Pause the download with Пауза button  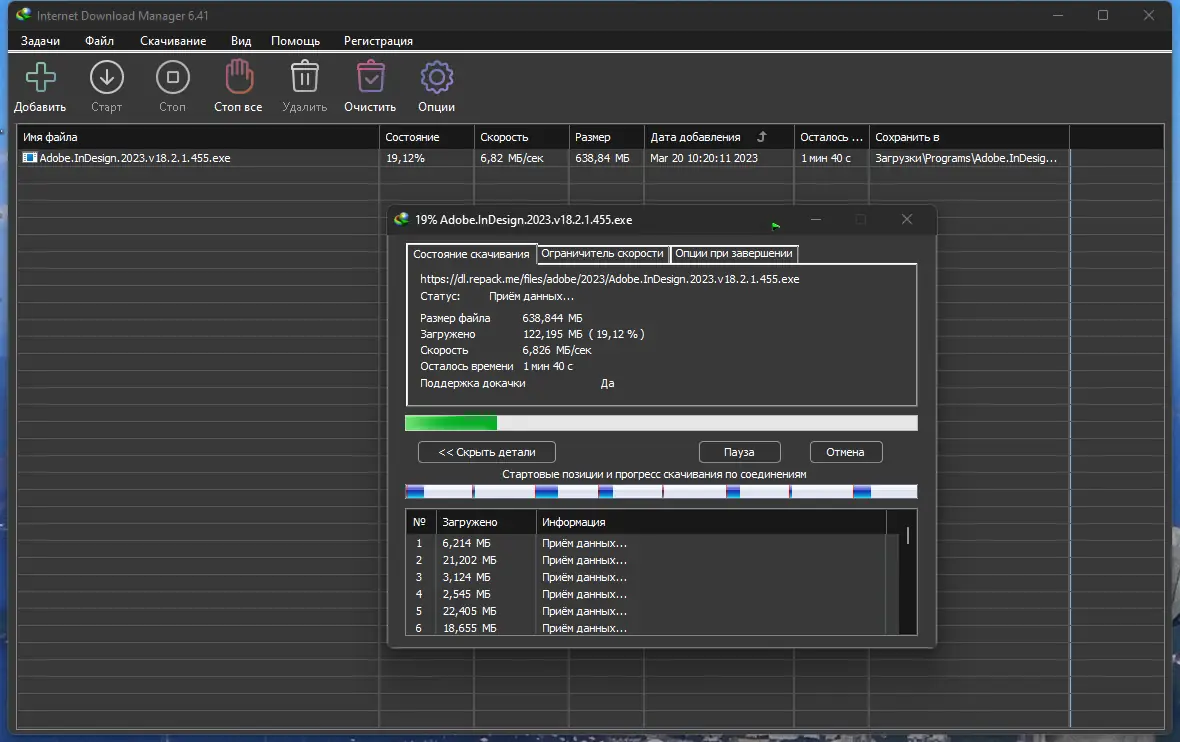point(739,452)
